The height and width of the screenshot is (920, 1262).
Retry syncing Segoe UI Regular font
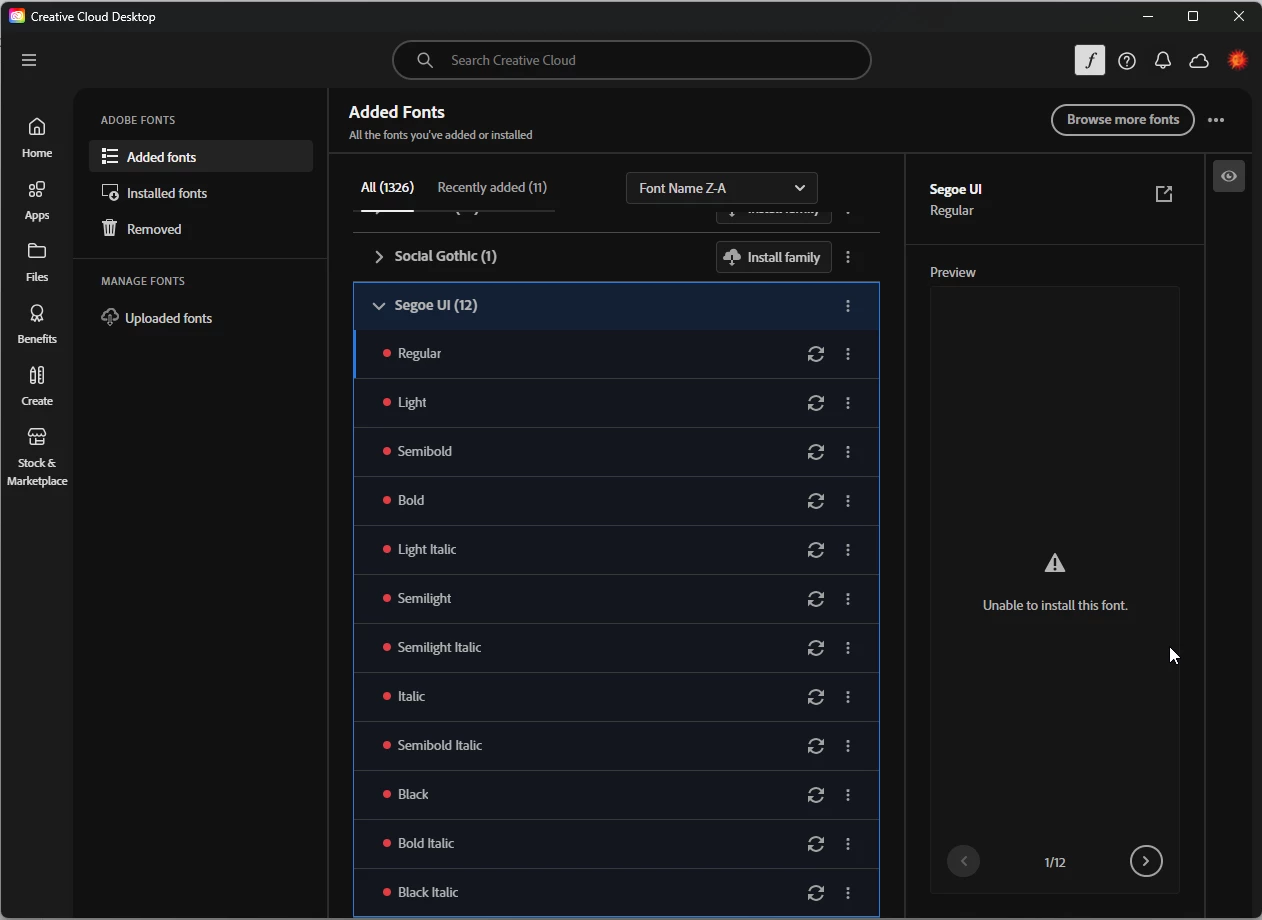[x=816, y=354]
